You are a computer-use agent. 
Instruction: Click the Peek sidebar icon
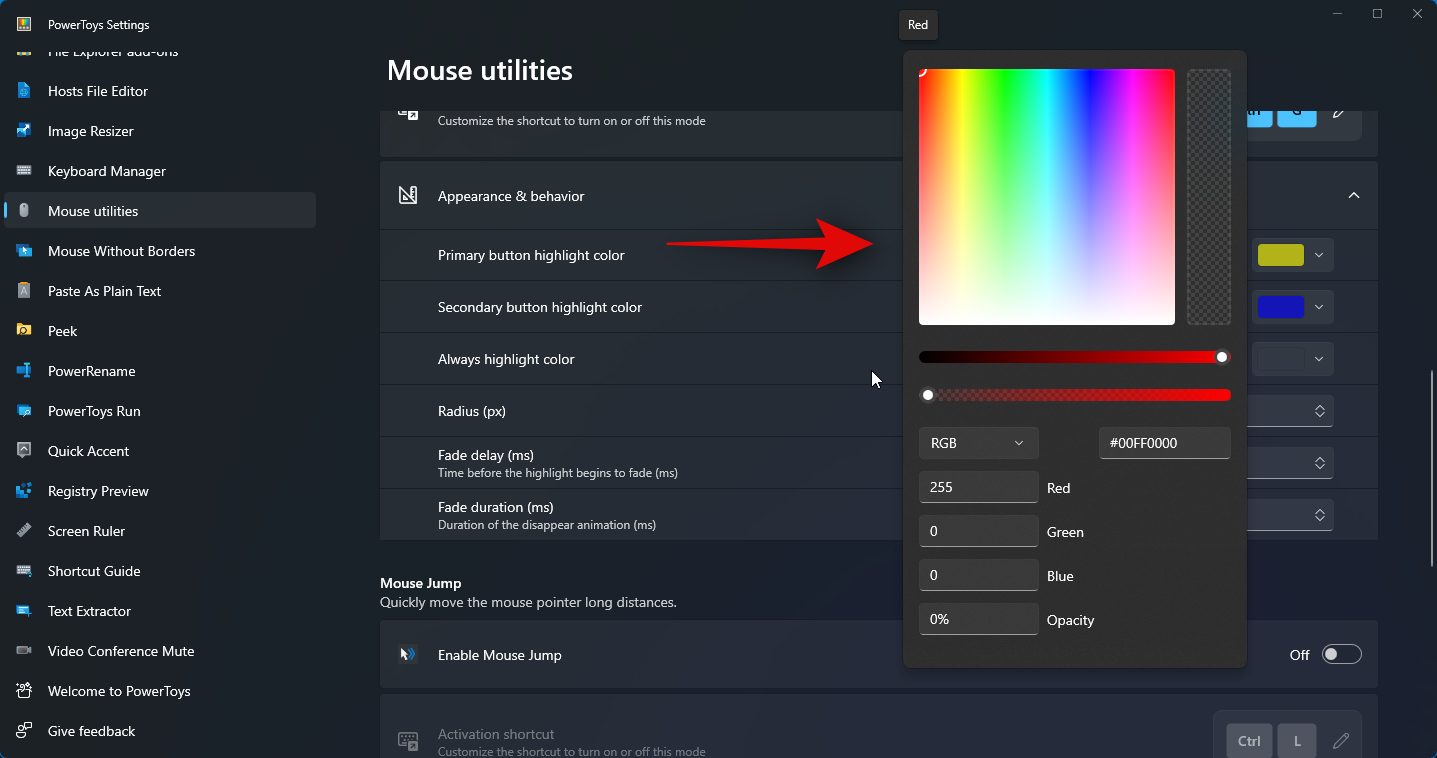(x=24, y=331)
